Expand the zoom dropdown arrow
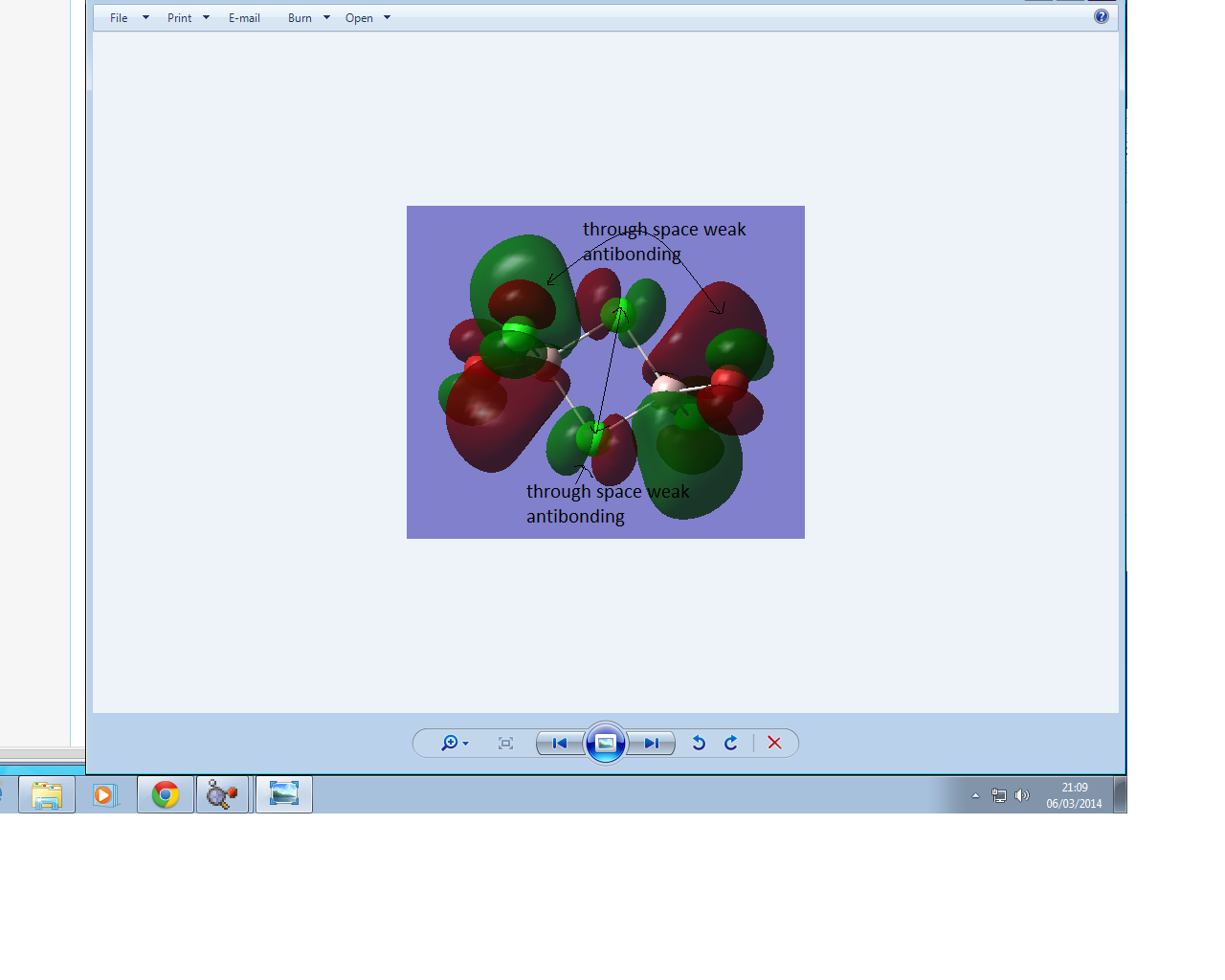Image resolution: width=1225 pixels, height=980 pixels. click(466, 744)
